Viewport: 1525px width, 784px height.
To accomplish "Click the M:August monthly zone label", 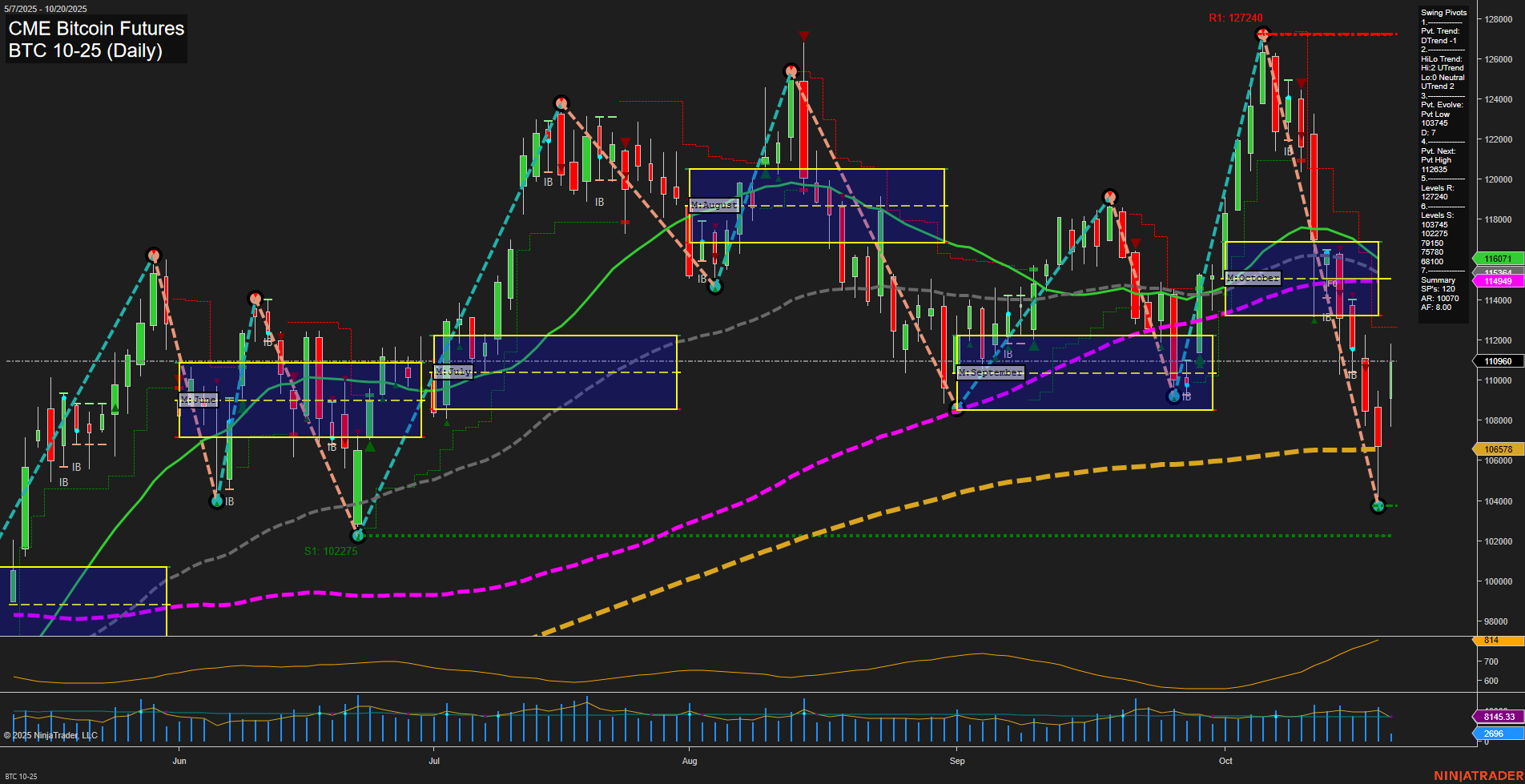I will pyautogui.click(x=714, y=205).
